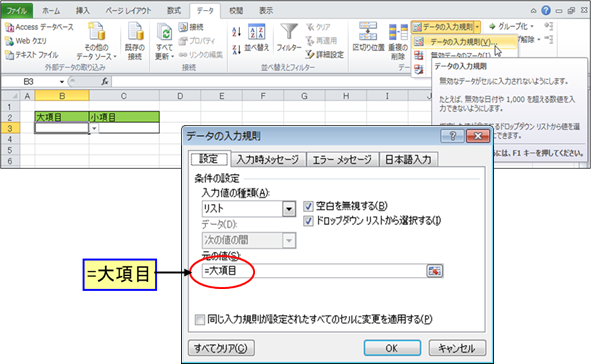This screenshot has height=364, width=591.
Task: Open the File tab
Action: click(x=17, y=11)
